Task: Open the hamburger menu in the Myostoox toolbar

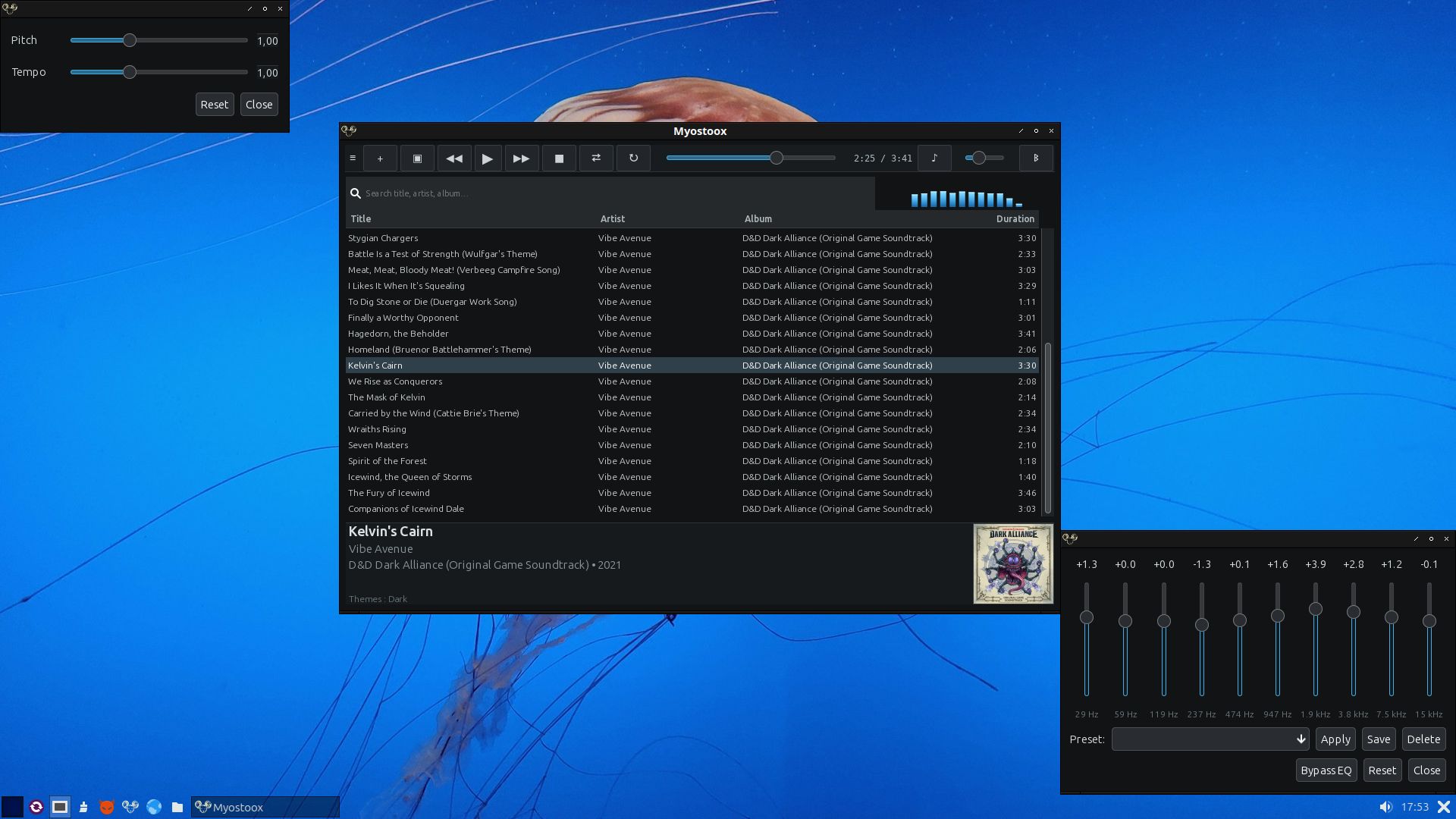Action: [353, 158]
